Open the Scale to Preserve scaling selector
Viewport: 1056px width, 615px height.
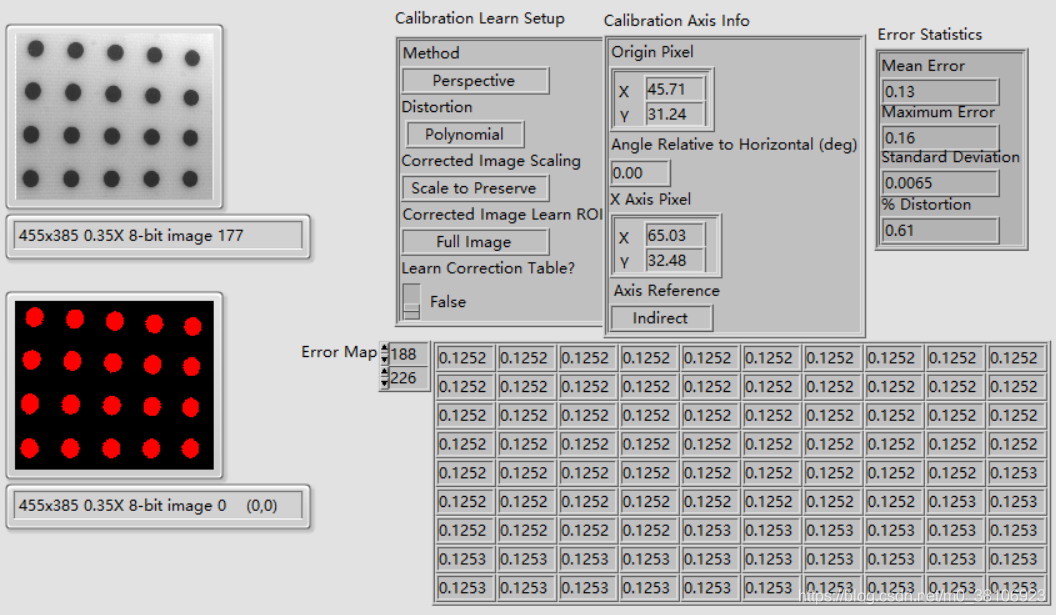(x=475, y=189)
